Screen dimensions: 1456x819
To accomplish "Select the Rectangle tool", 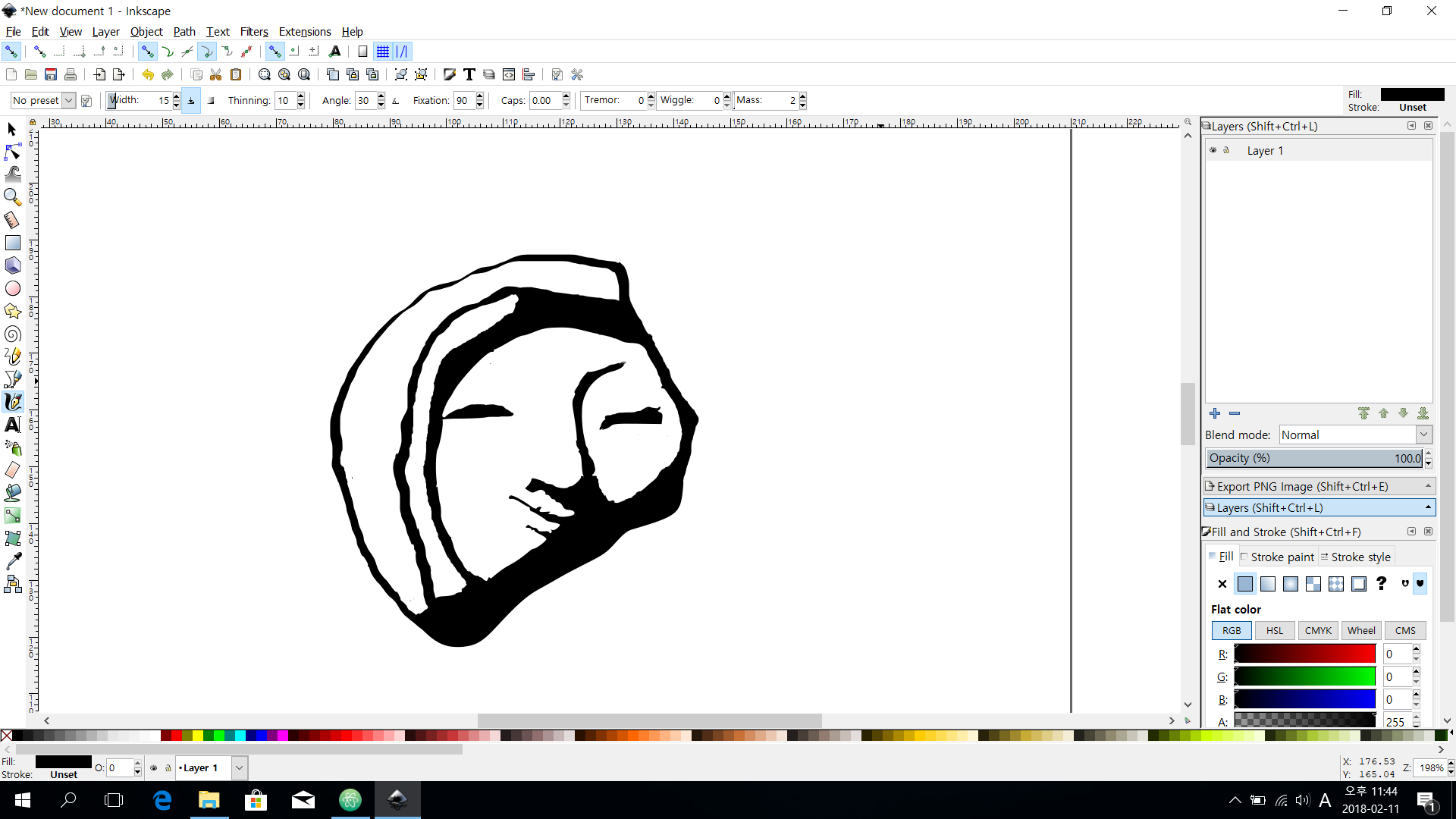I will (x=12, y=243).
